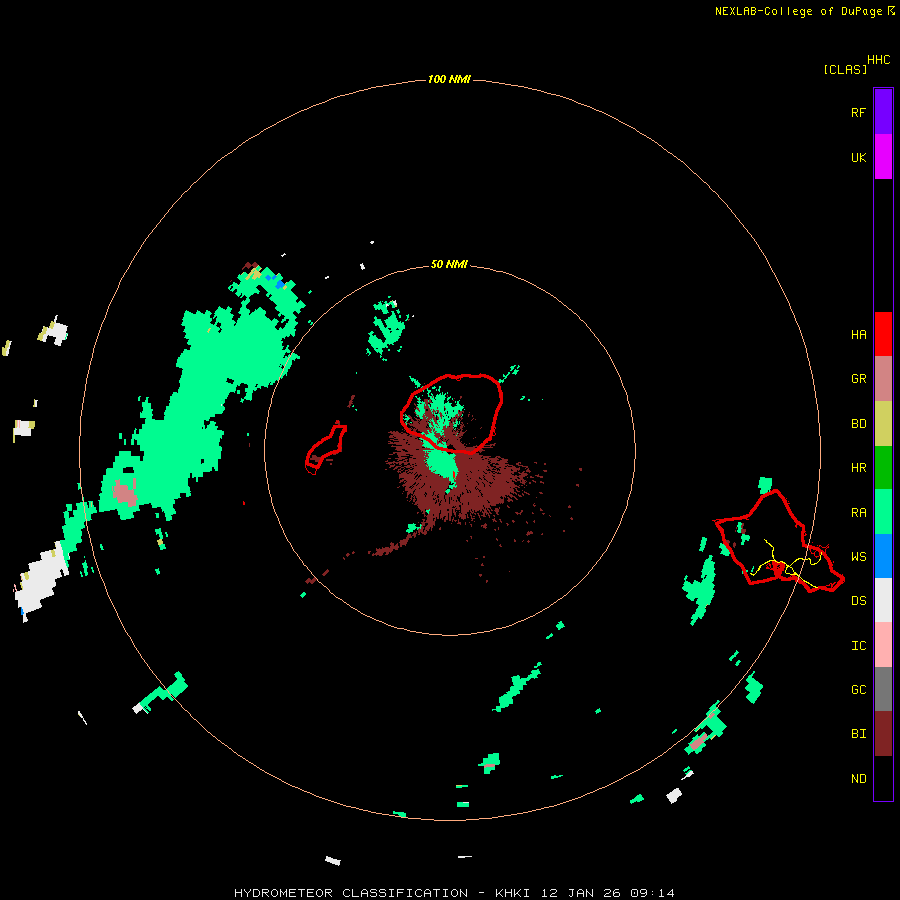
Task: Click the DS legend label
Action: coord(858,601)
